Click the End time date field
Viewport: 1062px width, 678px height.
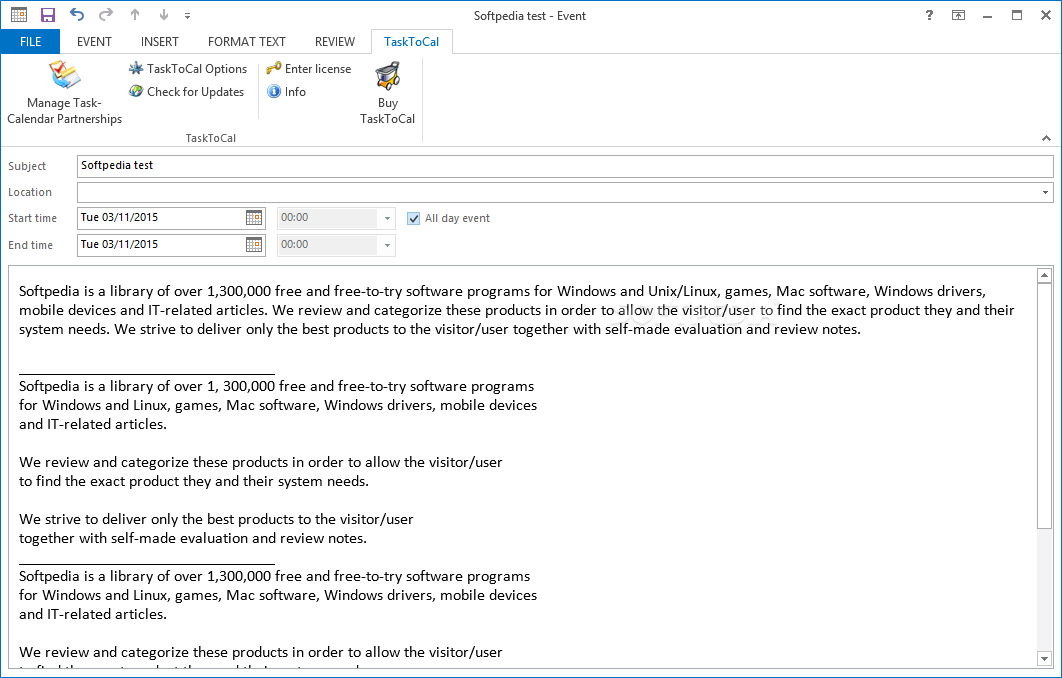coord(161,245)
